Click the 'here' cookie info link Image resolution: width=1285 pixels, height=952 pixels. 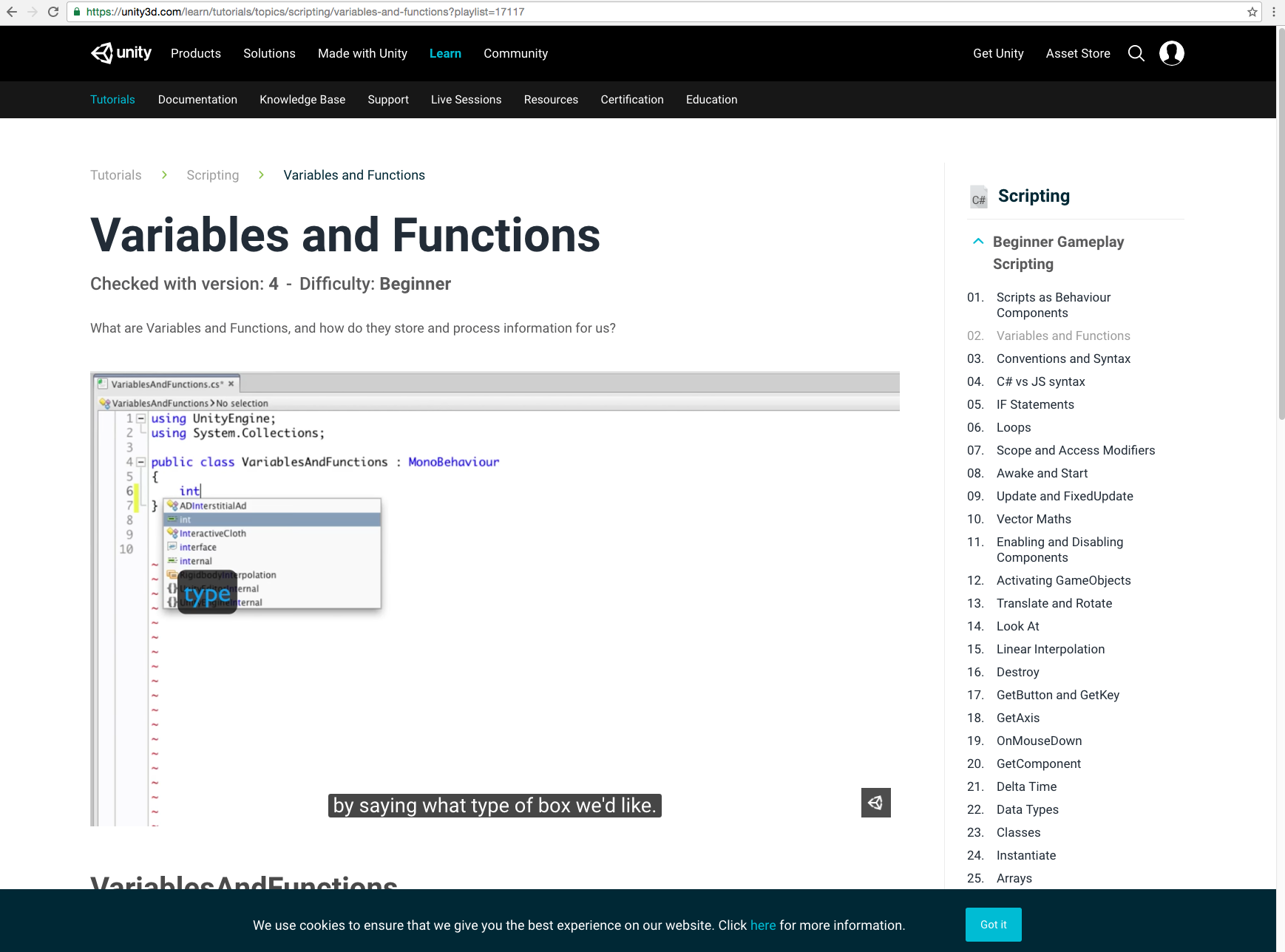(x=763, y=925)
